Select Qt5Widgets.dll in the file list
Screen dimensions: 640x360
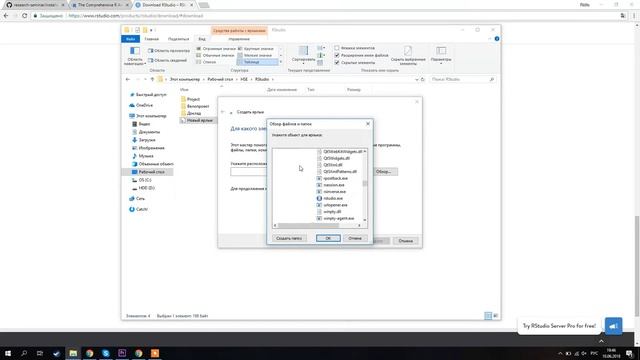(x=333, y=158)
